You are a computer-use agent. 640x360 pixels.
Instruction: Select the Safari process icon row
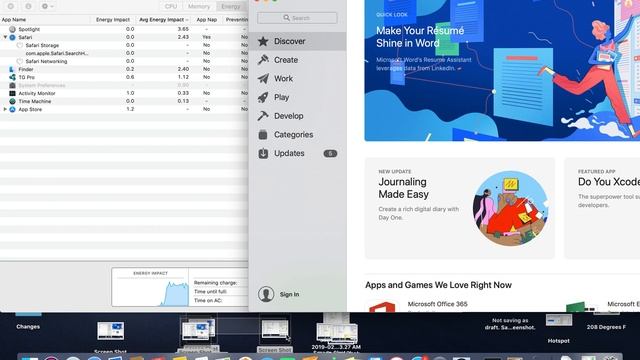pos(12,37)
